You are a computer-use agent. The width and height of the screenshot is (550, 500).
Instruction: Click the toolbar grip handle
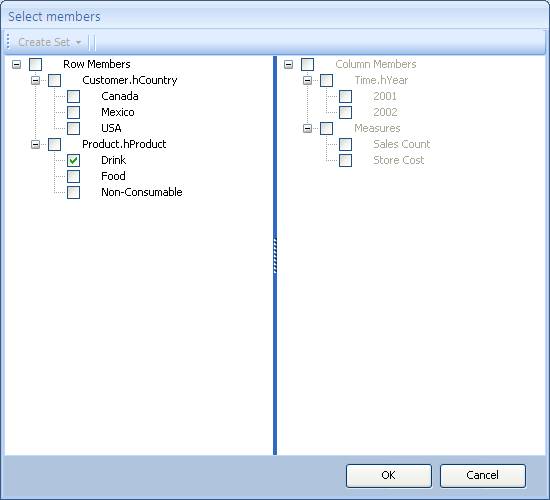[x=8, y=41]
